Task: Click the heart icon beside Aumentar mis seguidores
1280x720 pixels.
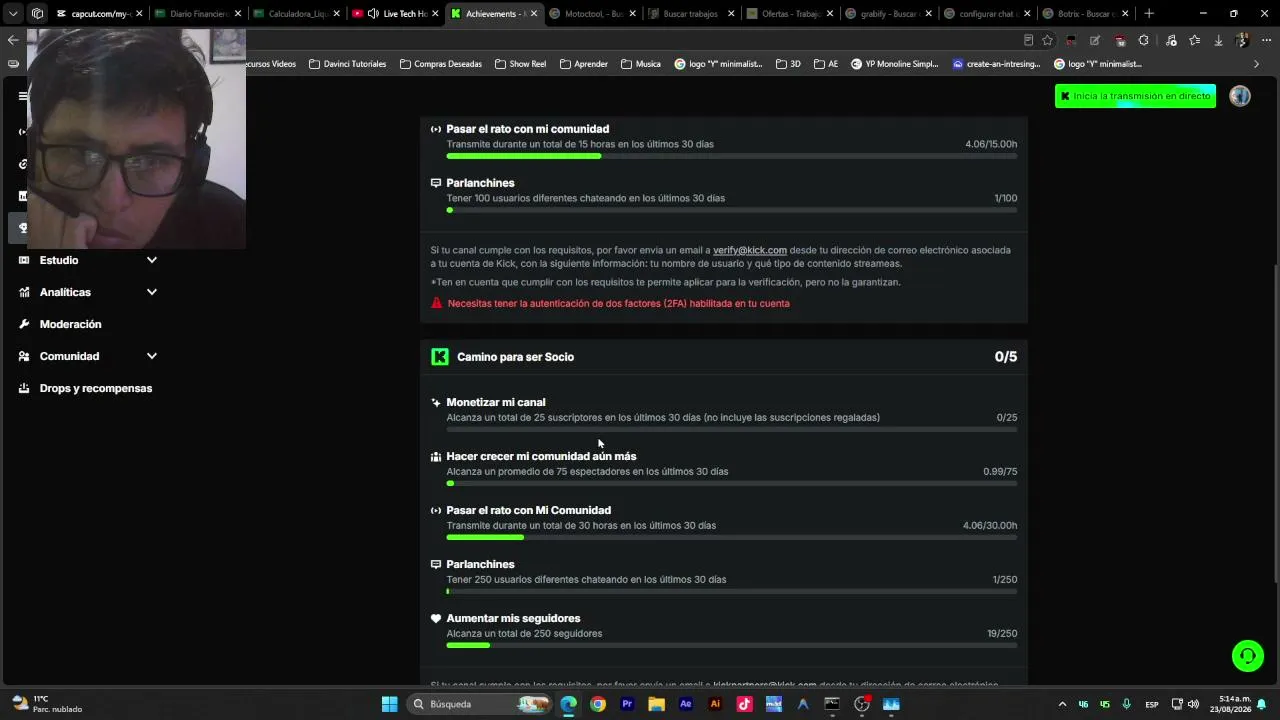Action: click(x=436, y=618)
